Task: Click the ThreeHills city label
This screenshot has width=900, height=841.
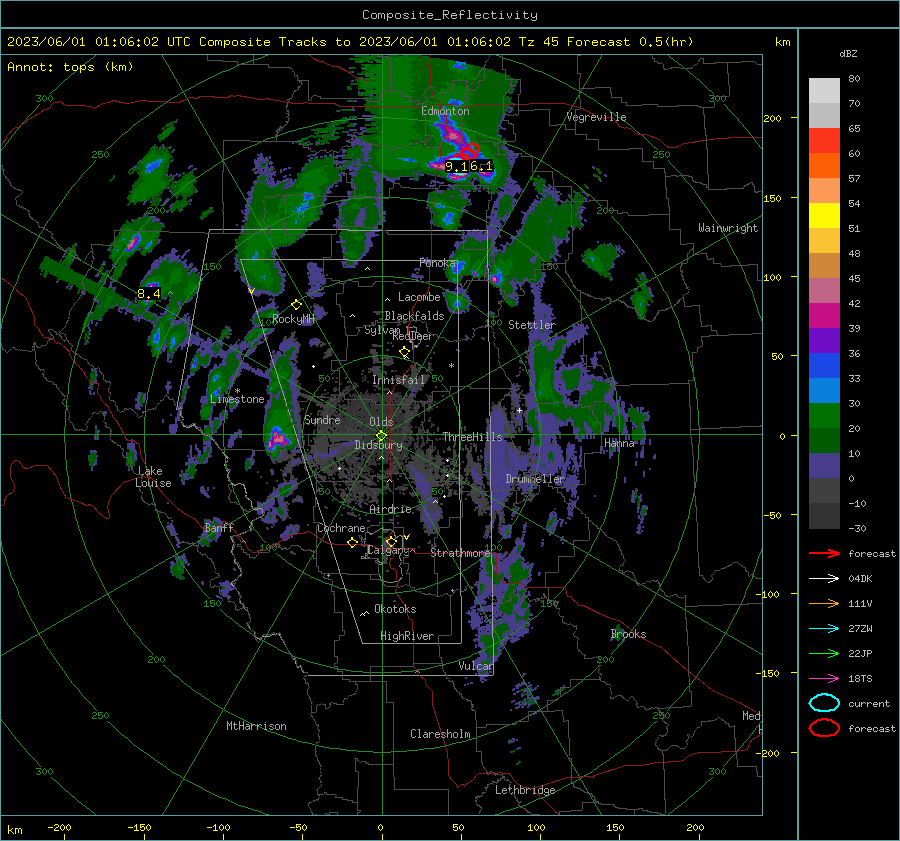Action: click(472, 437)
